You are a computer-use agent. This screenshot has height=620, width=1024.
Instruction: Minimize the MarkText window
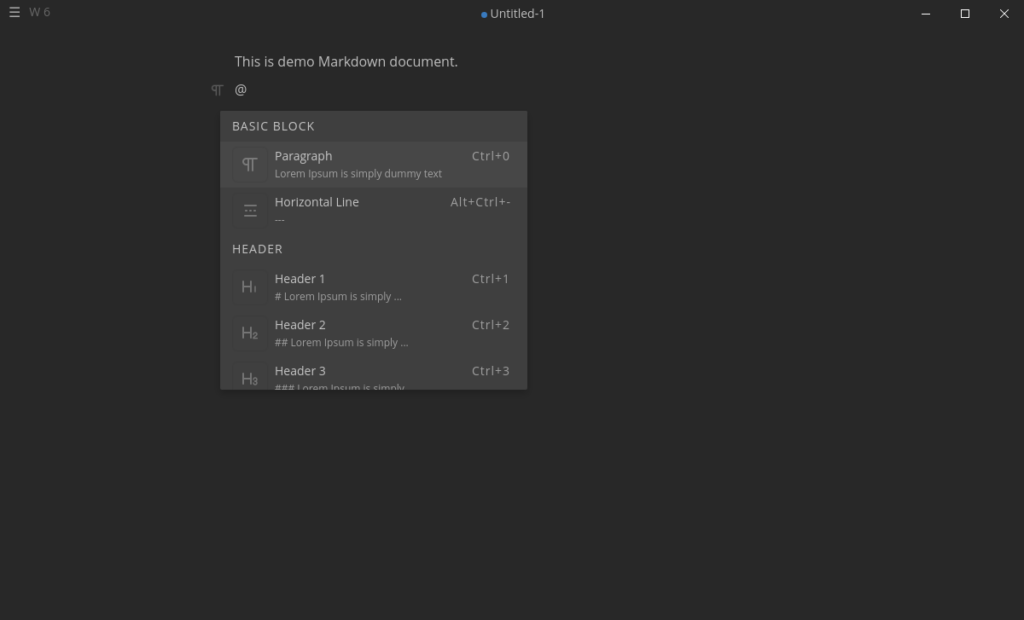point(926,14)
